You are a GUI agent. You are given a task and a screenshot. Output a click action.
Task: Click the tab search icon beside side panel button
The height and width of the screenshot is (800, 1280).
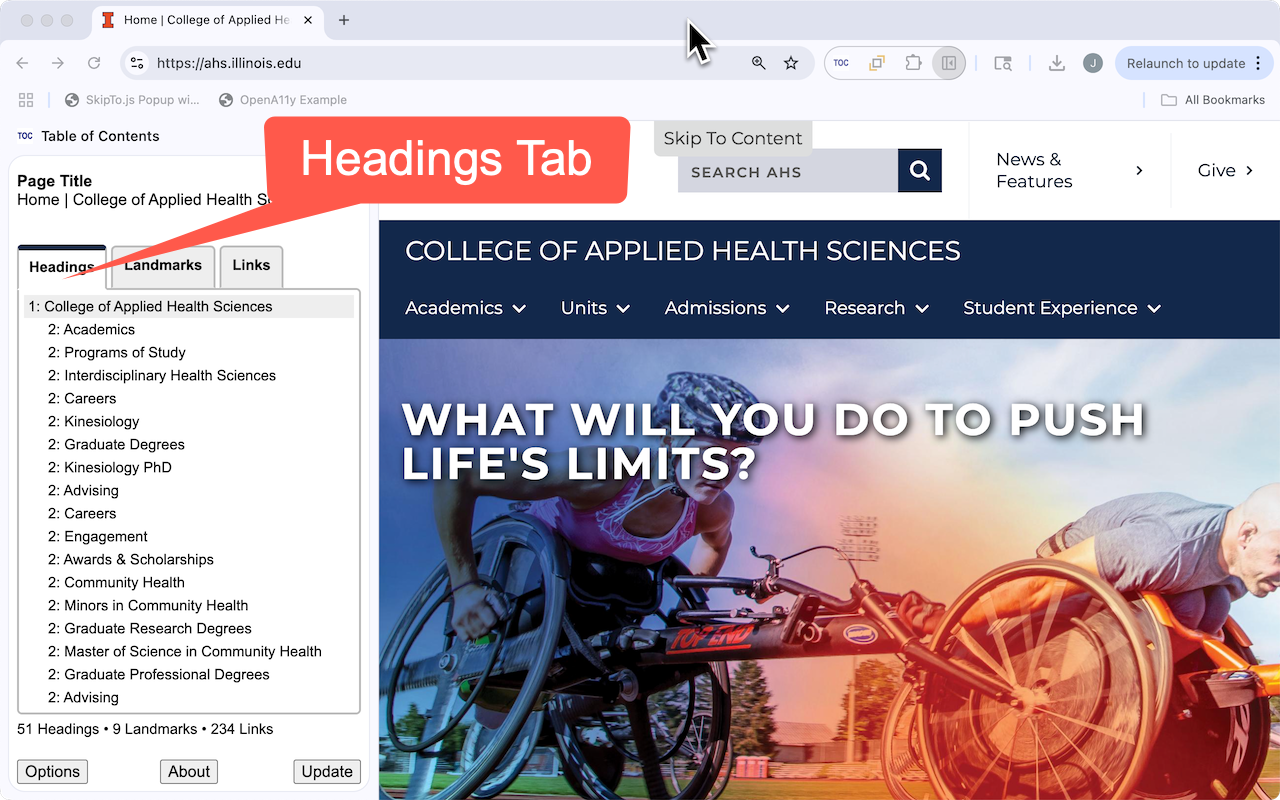1003,63
